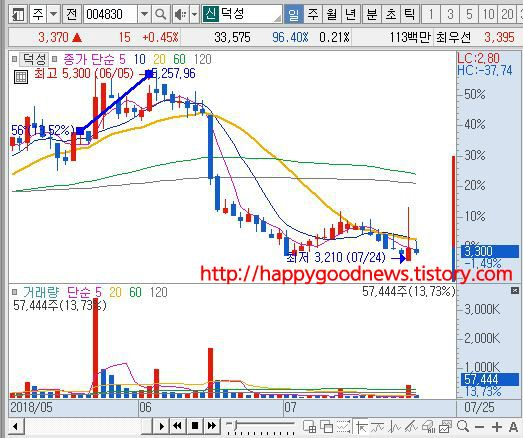This screenshot has height=438, width=523.
Task: Click the pencil drawing tool icon
Action: [x=412, y=427]
